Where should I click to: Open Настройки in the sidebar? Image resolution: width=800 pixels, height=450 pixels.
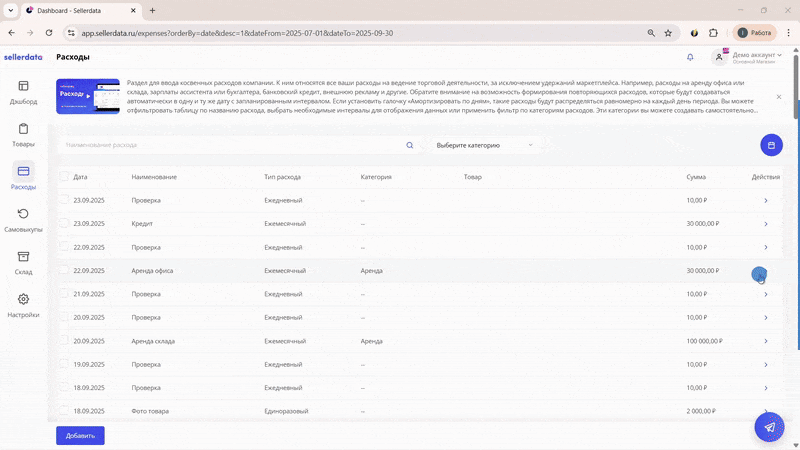coord(23,305)
